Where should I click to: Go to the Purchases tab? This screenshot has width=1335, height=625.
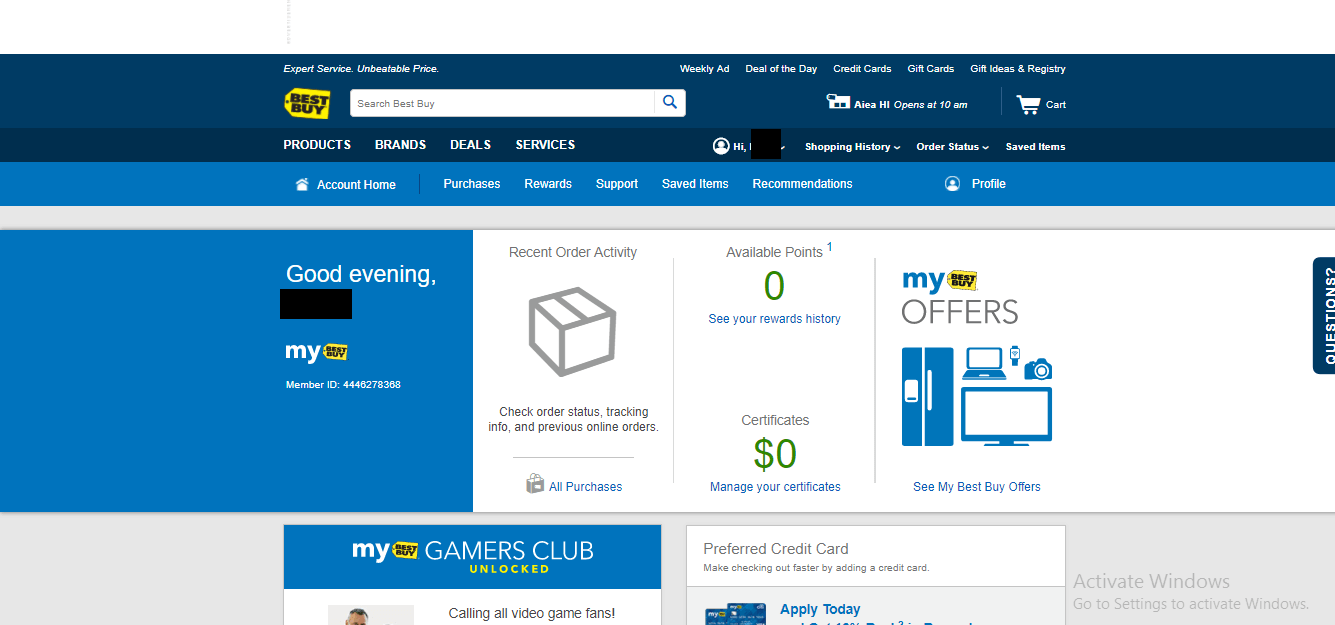pos(472,184)
